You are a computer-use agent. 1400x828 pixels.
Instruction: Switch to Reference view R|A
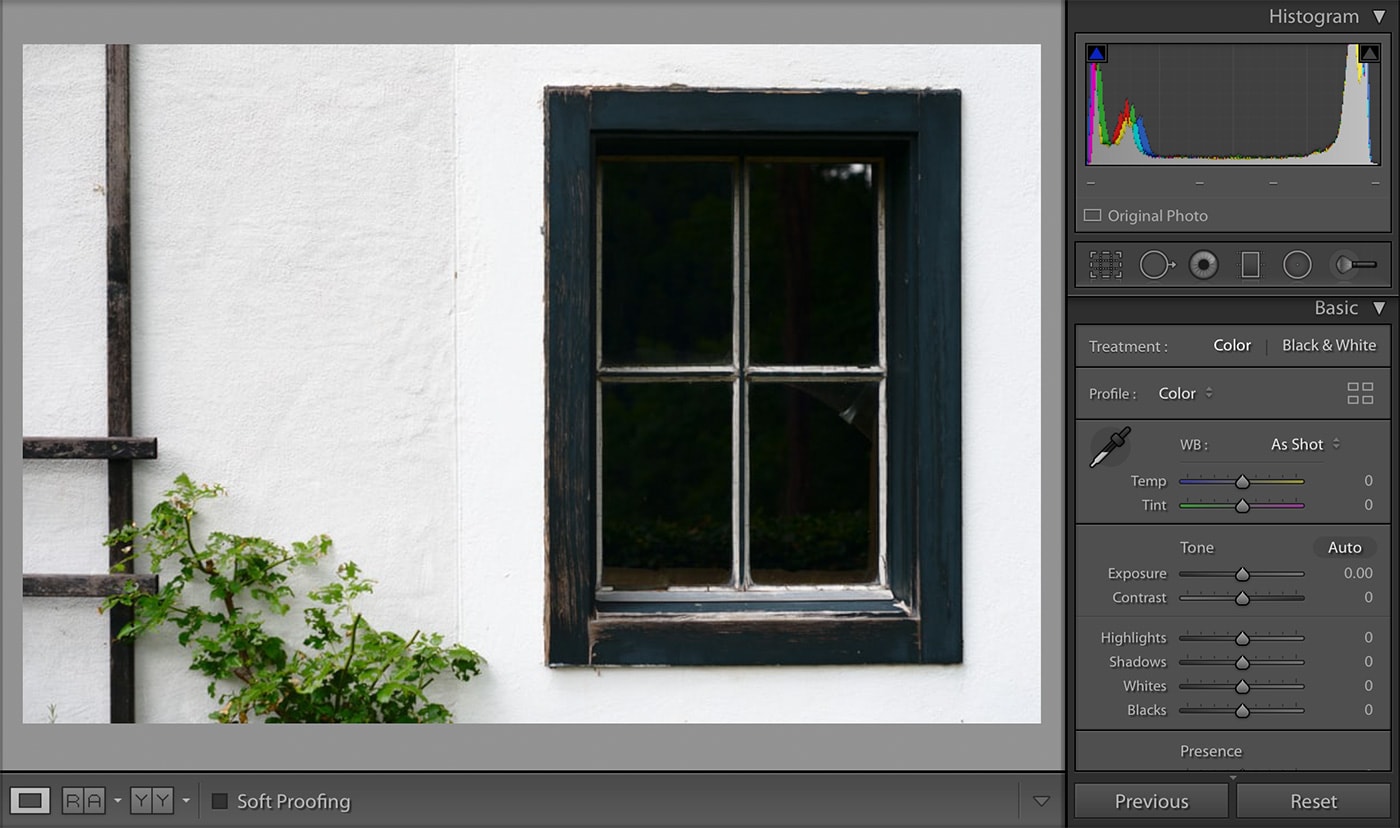click(x=83, y=801)
